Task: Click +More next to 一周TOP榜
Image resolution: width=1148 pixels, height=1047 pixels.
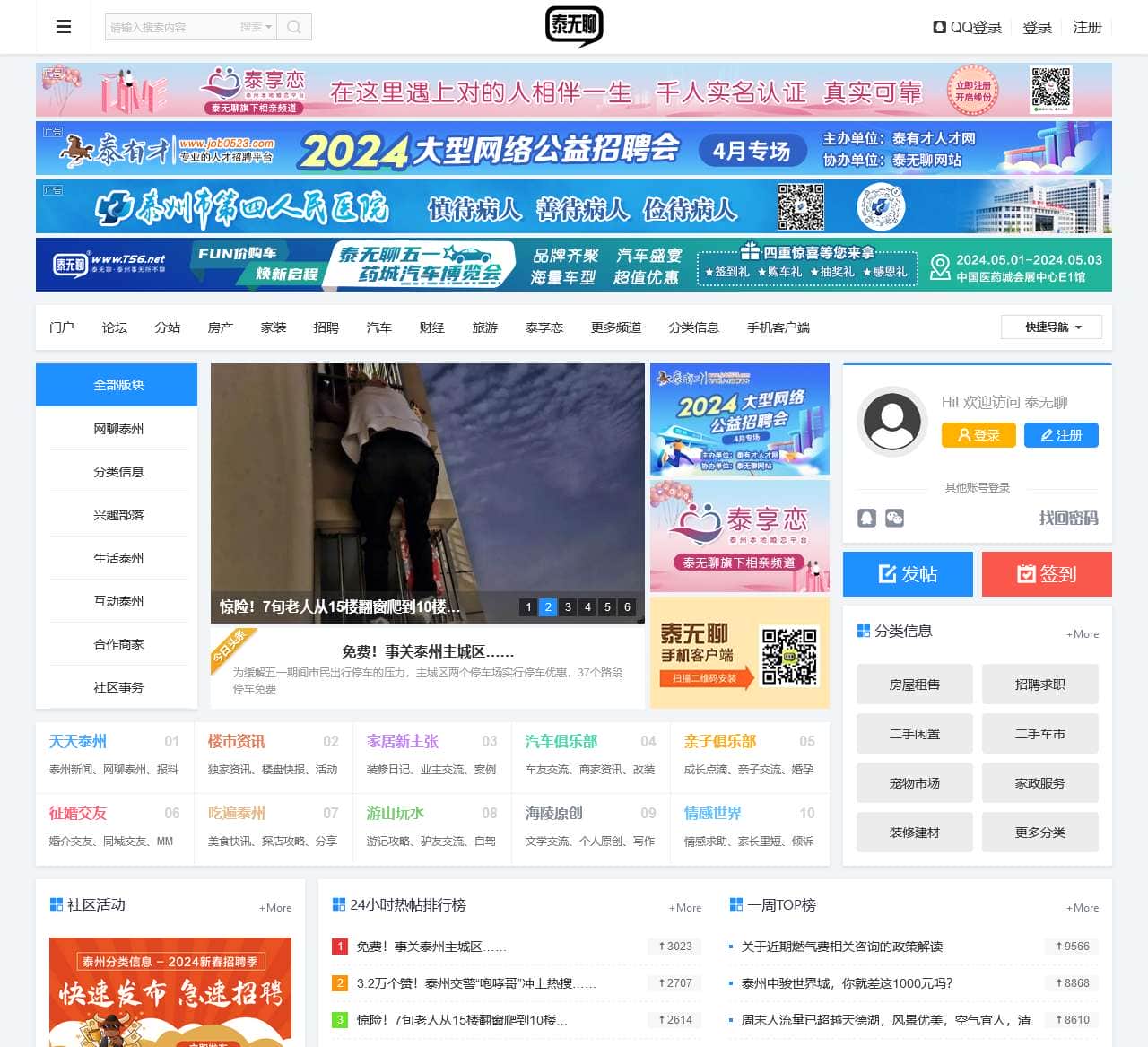Action: pos(1083,907)
